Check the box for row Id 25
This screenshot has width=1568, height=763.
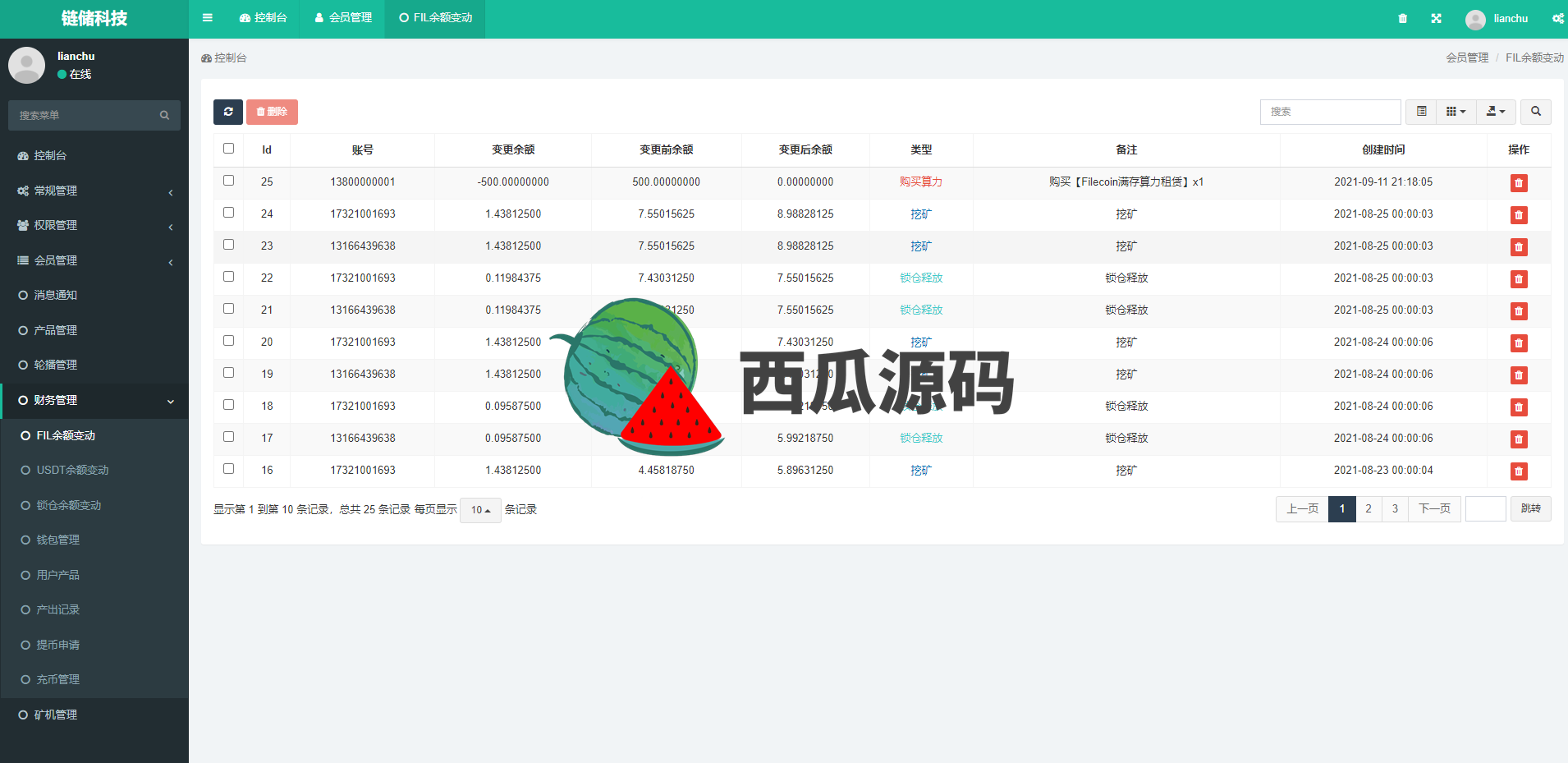(228, 181)
